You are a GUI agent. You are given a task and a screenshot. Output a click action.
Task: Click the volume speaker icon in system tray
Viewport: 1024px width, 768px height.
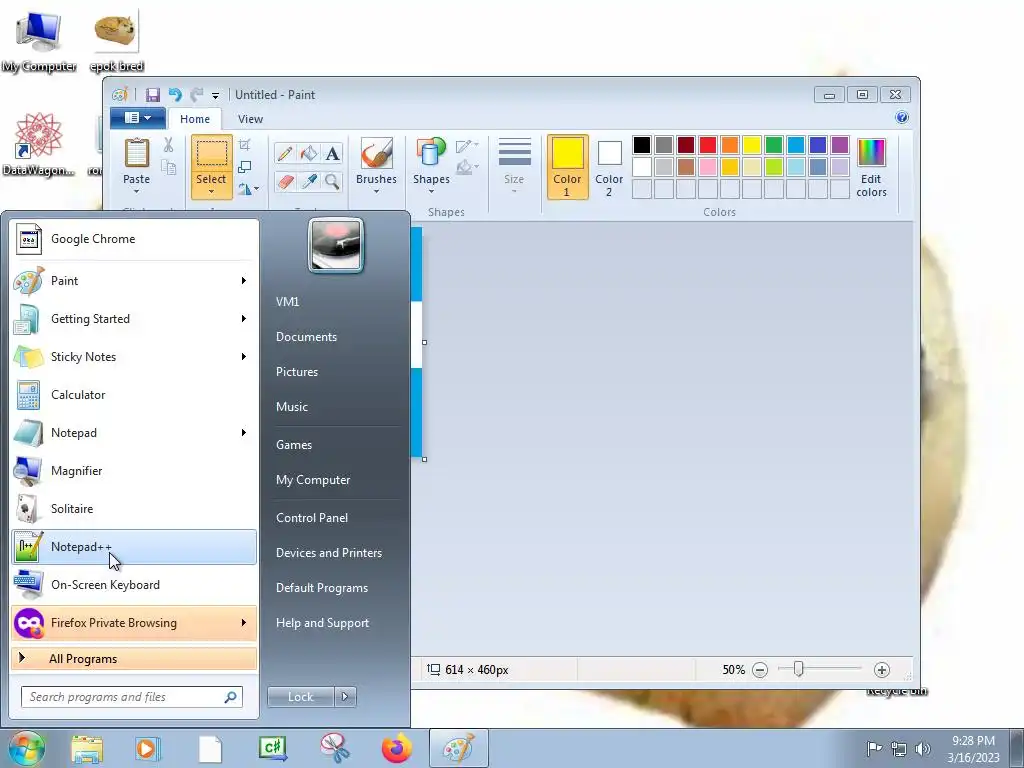[922, 749]
